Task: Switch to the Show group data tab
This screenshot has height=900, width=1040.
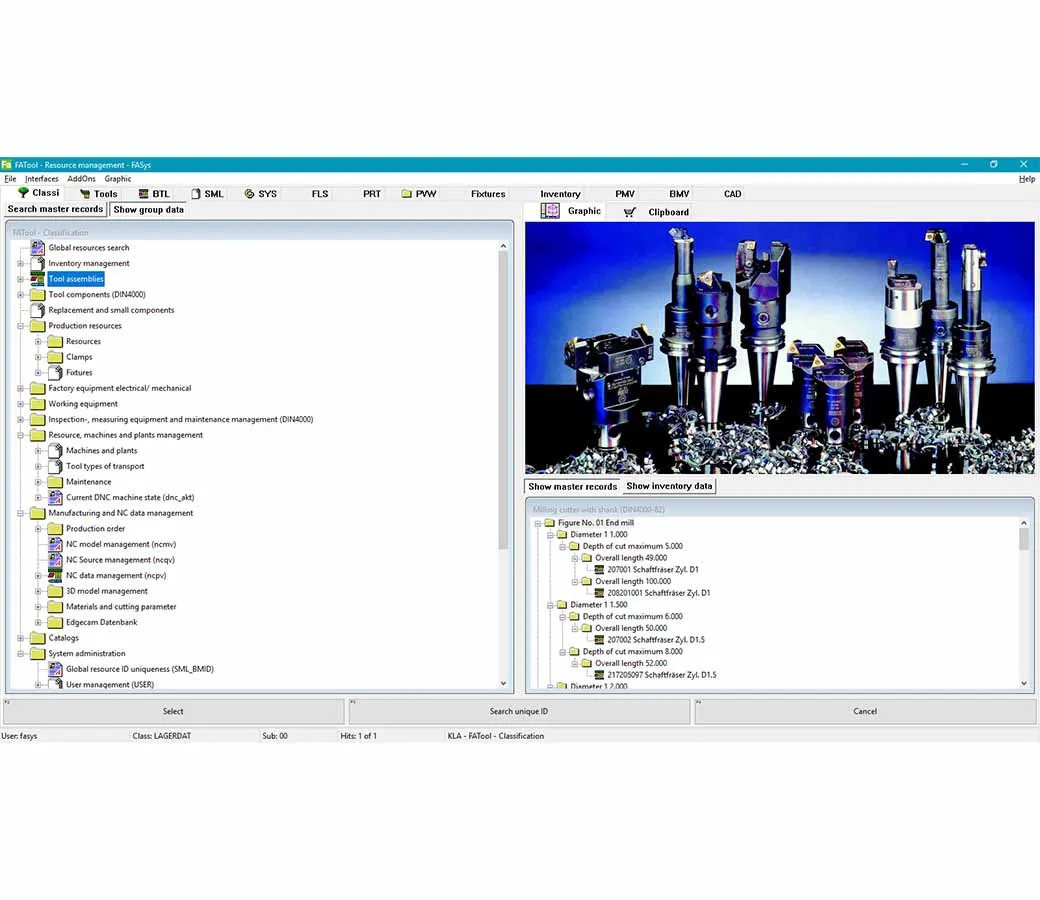Action: pyautogui.click(x=148, y=209)
